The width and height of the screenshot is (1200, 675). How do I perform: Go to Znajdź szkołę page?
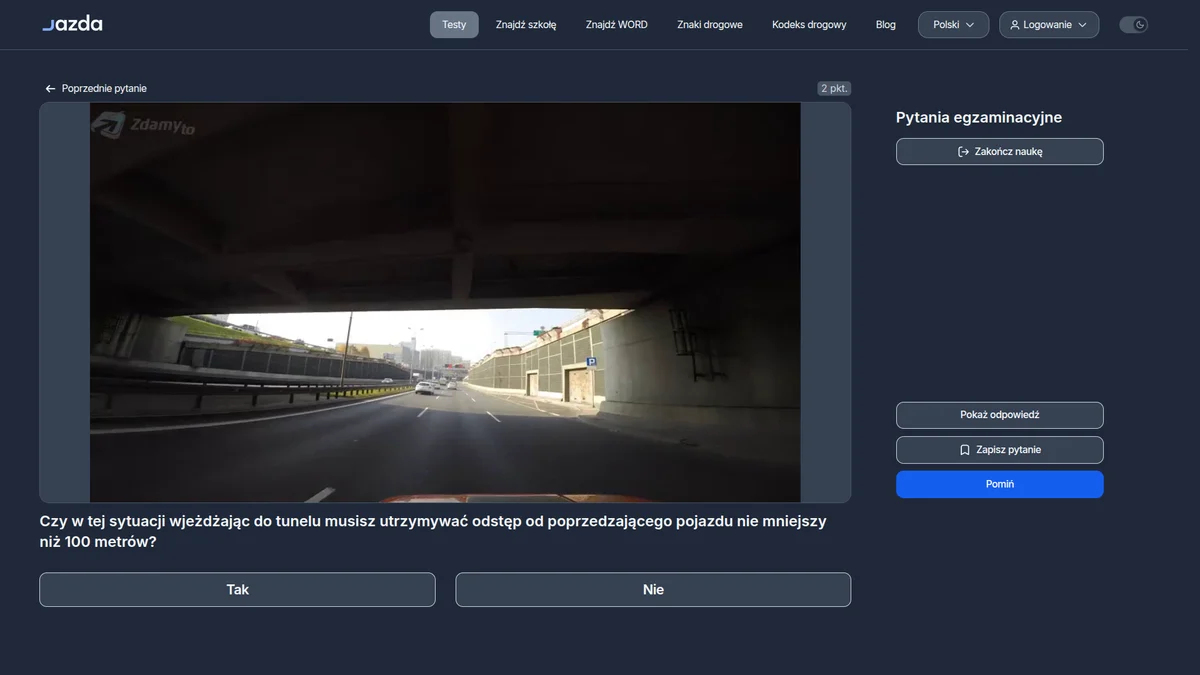point(526,25)
